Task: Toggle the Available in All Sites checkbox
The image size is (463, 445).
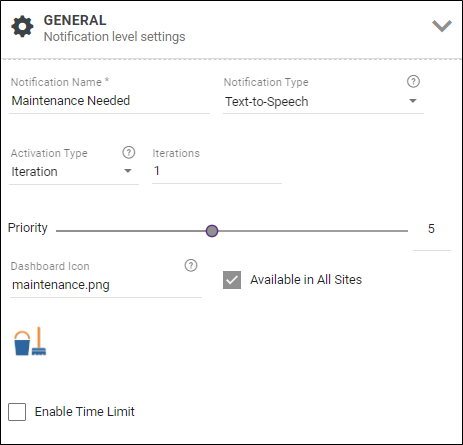Action: click(232, 280)
